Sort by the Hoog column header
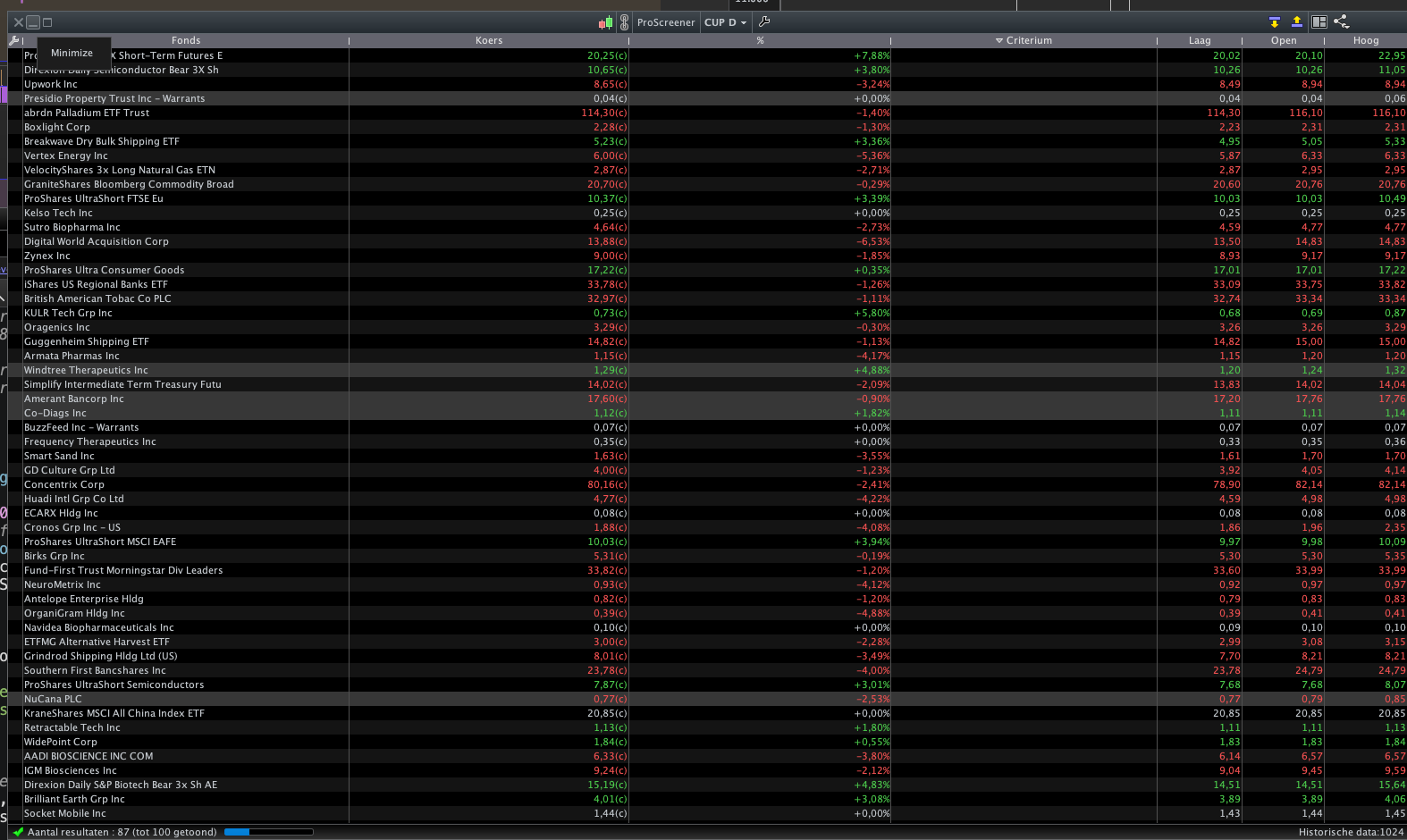Viewport: 1407px width, 840px height. point(1366,40)
